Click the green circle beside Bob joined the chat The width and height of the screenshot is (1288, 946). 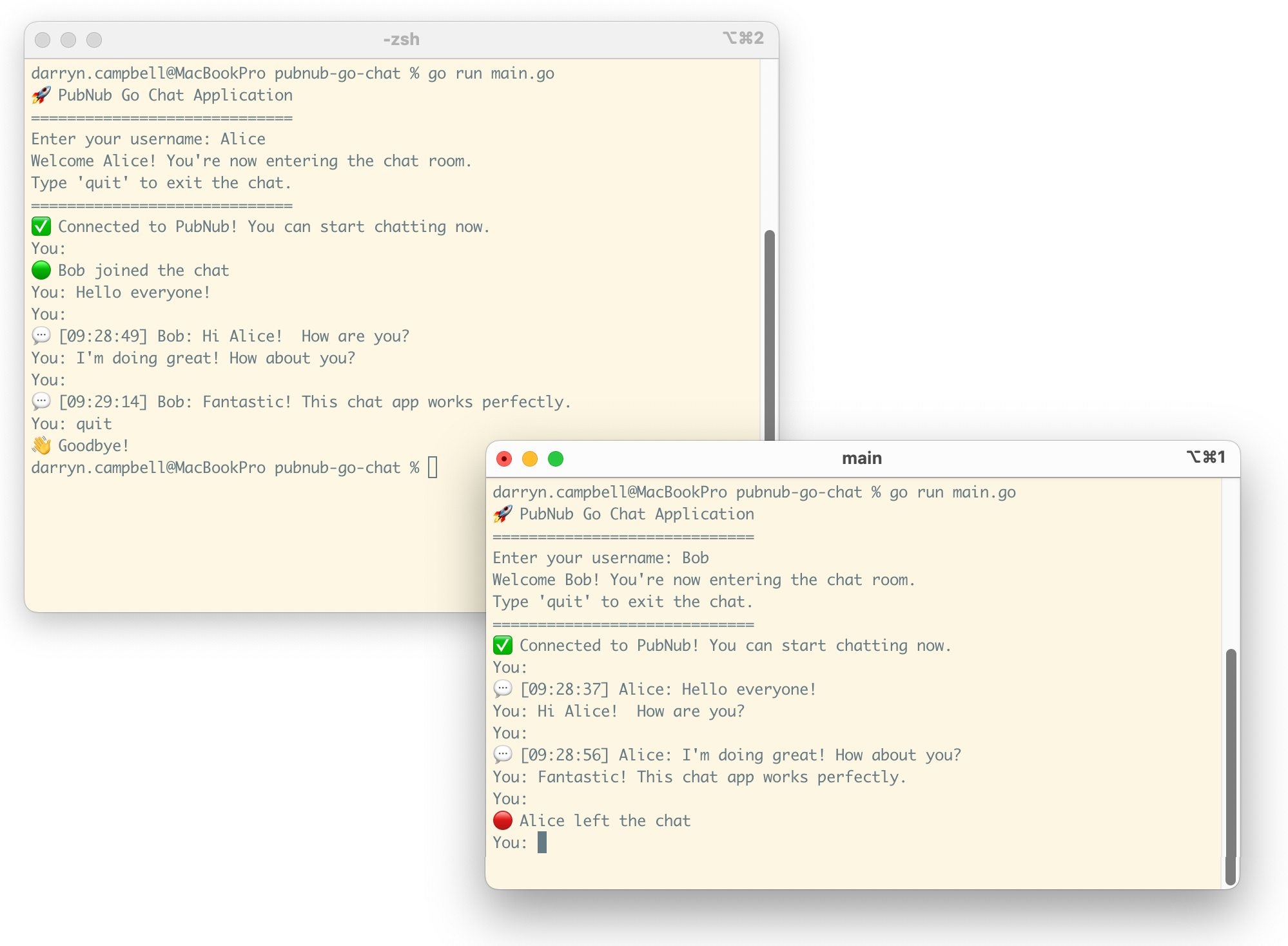pos(41,271)
